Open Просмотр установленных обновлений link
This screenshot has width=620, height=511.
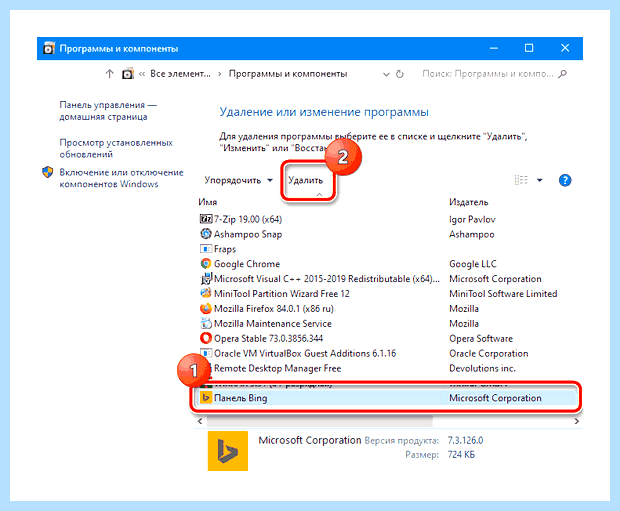[x=116, y=148]
